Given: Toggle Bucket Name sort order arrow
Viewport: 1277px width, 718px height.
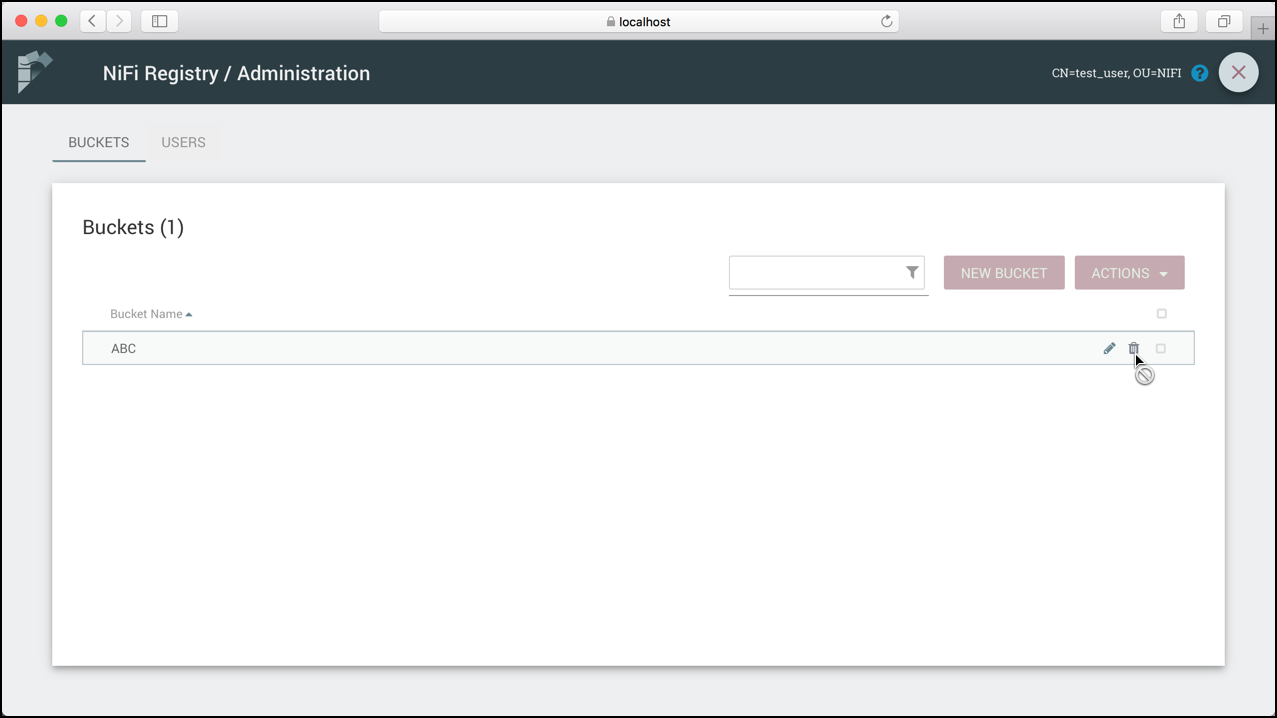Looking at the screenshot, I should (x=190, y=313).
